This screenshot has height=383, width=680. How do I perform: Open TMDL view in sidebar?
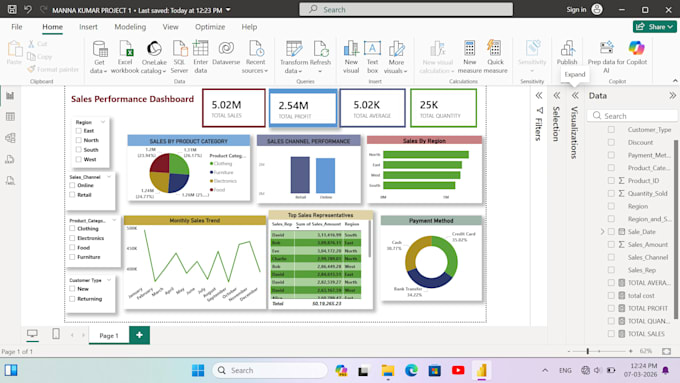point(10,180)
